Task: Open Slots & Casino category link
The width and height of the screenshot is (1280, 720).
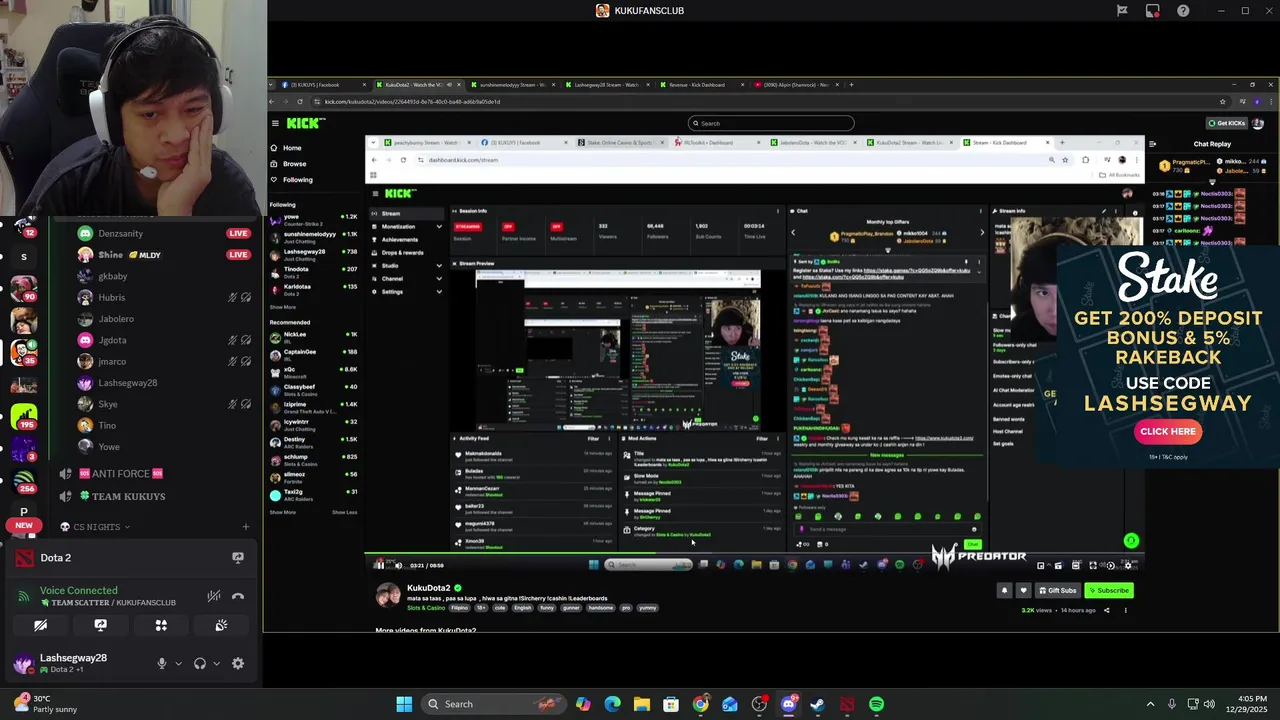Action: tap(426, 608)
